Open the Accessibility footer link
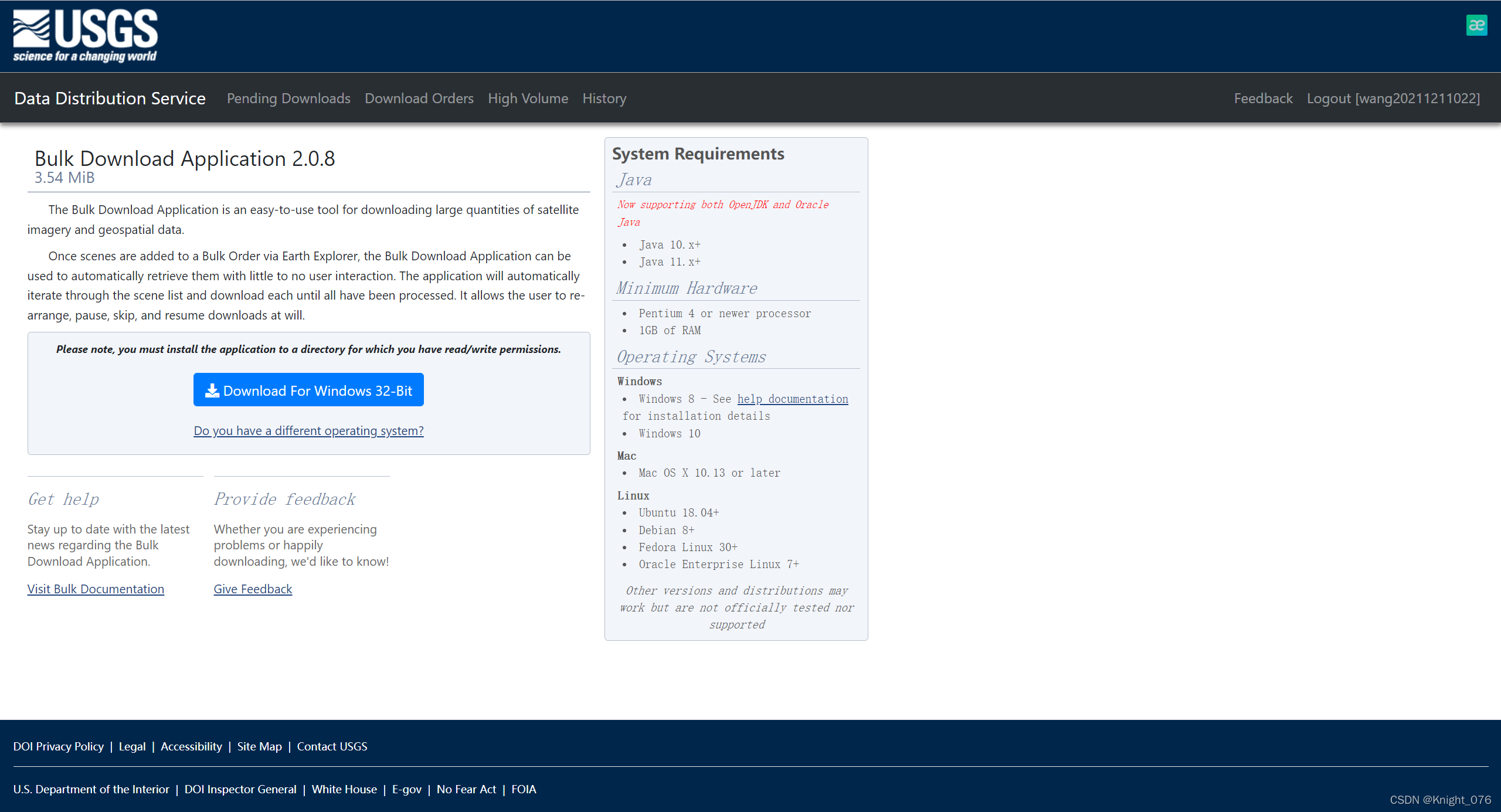Image resolution: width=1501 pixels, height=812 pixels. tap(191, 746)
